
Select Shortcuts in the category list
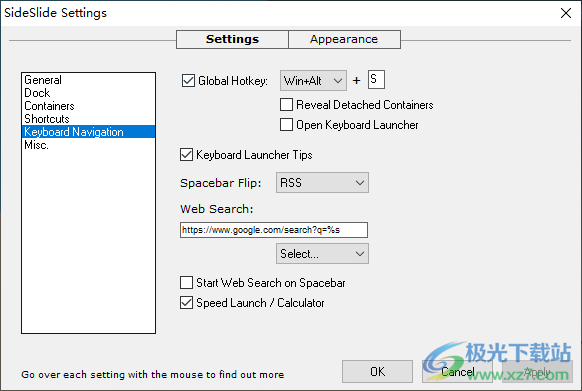(x=88, y=119)
